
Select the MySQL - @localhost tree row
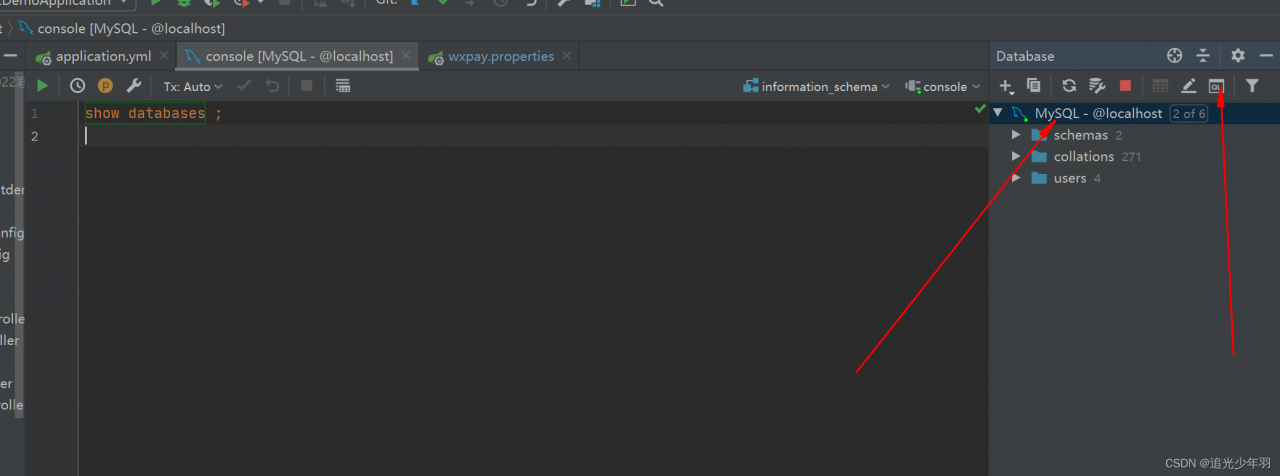(x=1134, y=113)
